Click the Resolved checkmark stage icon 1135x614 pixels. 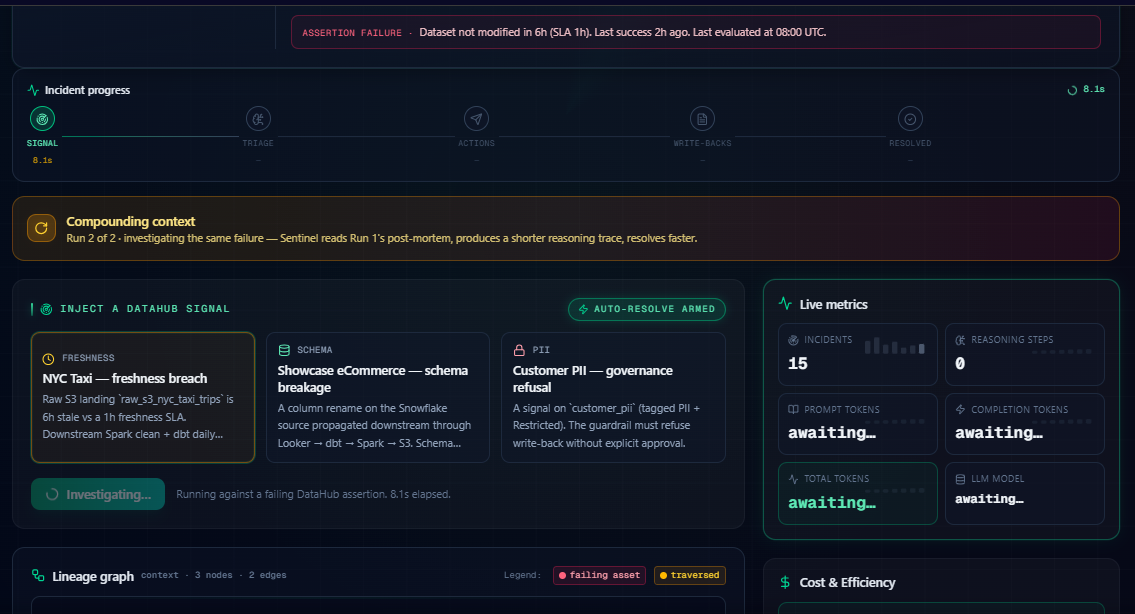[910, 119]
